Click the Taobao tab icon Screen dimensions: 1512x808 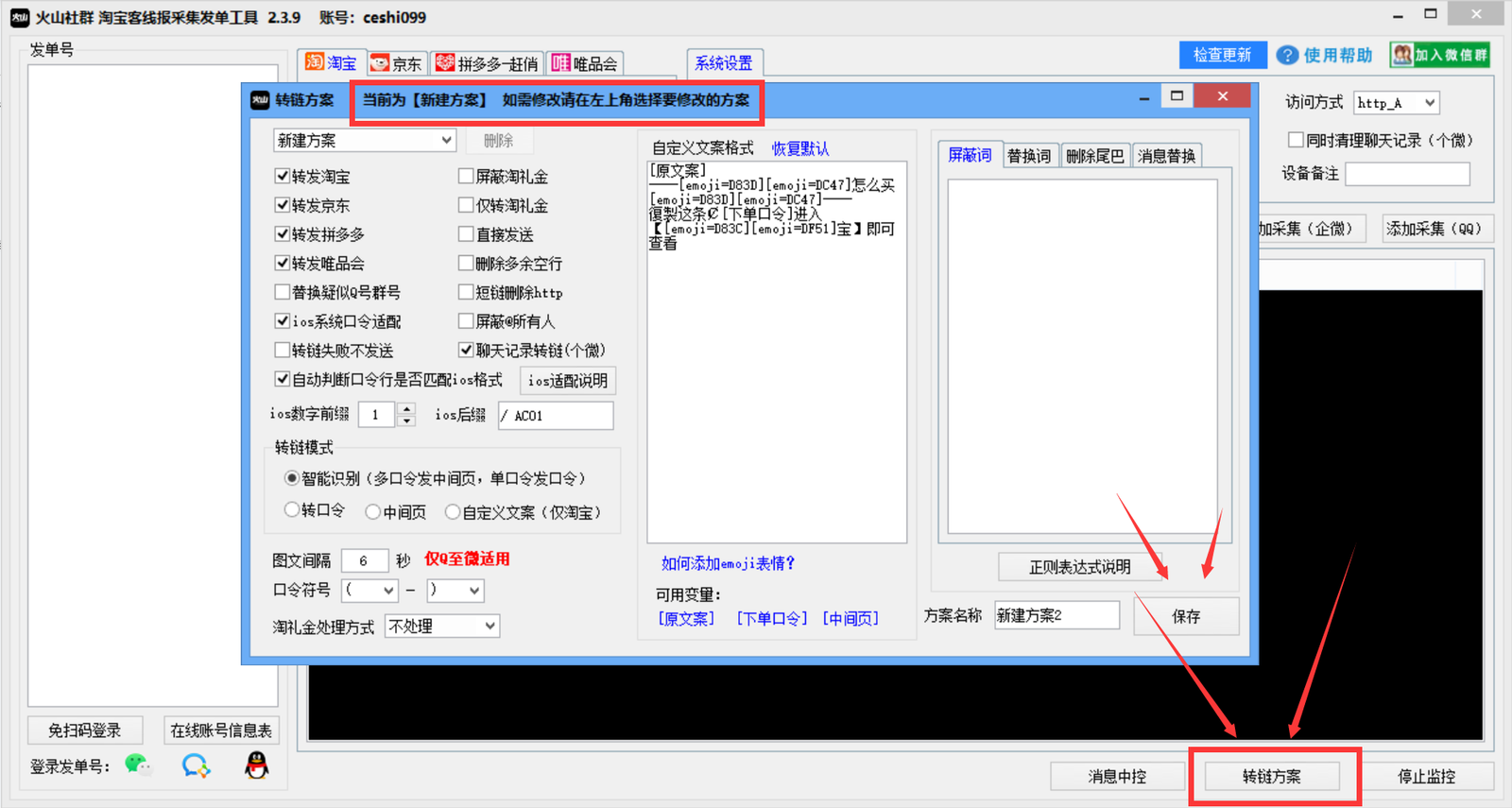315,62
